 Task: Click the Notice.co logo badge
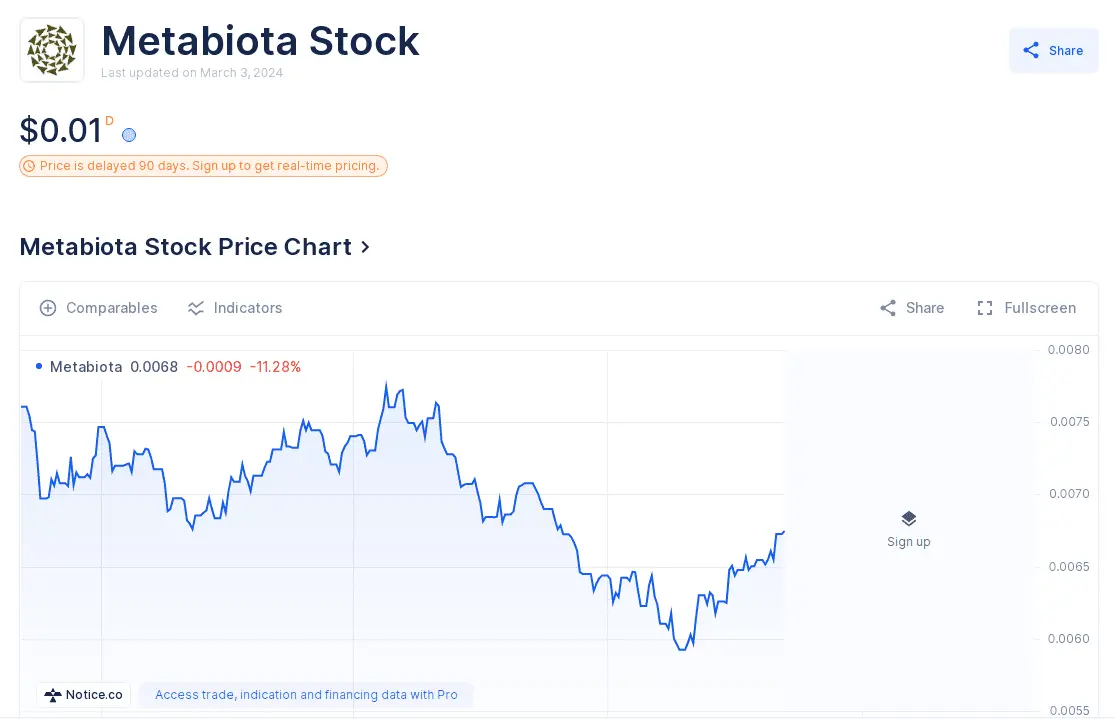[84, 695]
